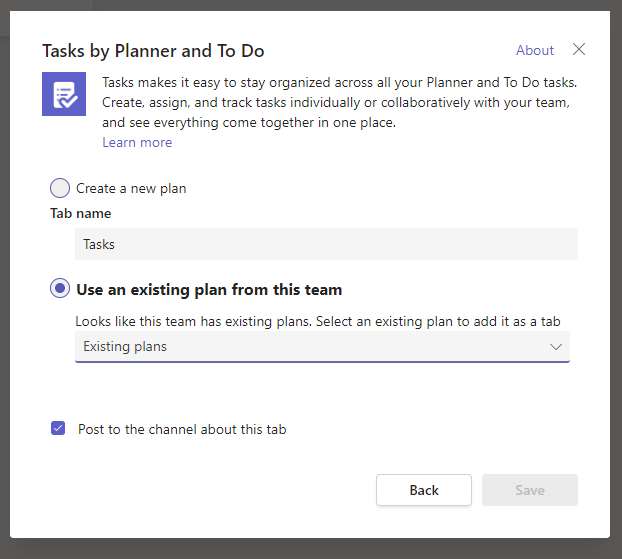This screenshot has height=559, width=622.
Task: Click the 'Tasks by Planner and To Do' title
Action: tap(153, 51)
